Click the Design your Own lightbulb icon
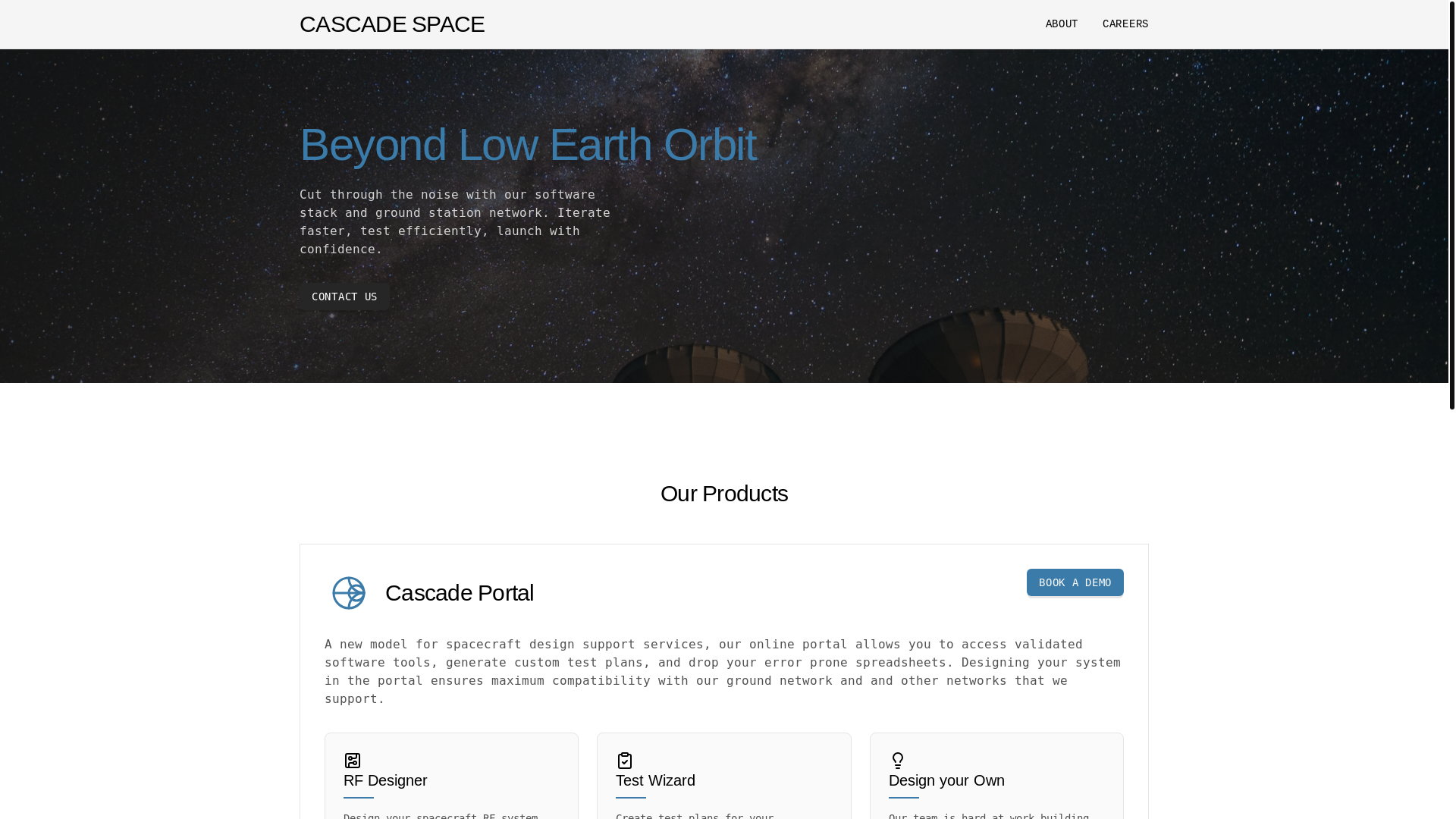This screenshot has width=1456, height=819. tap(898, 761)
